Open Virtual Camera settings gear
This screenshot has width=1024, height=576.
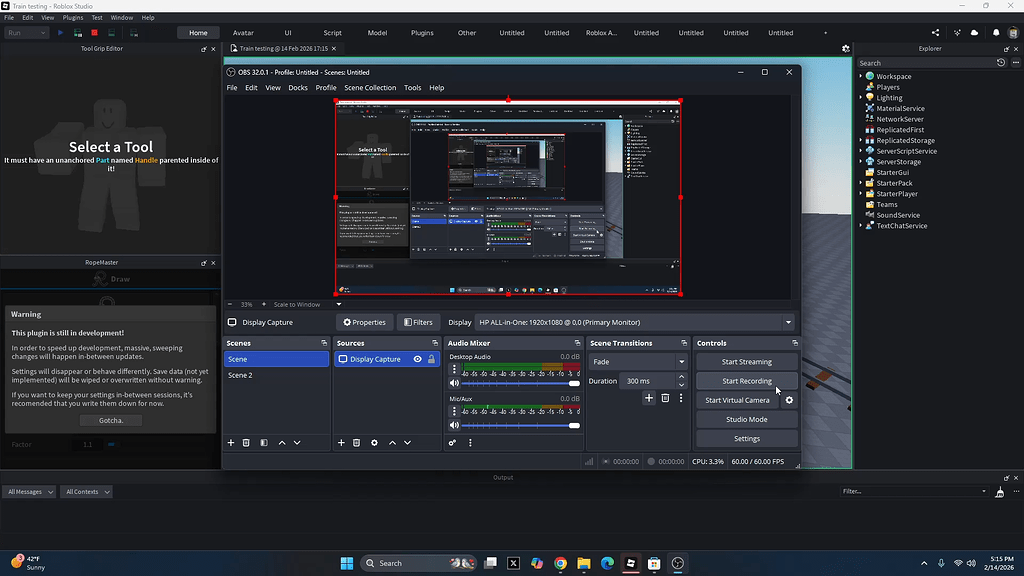click(x=790, y=400)
